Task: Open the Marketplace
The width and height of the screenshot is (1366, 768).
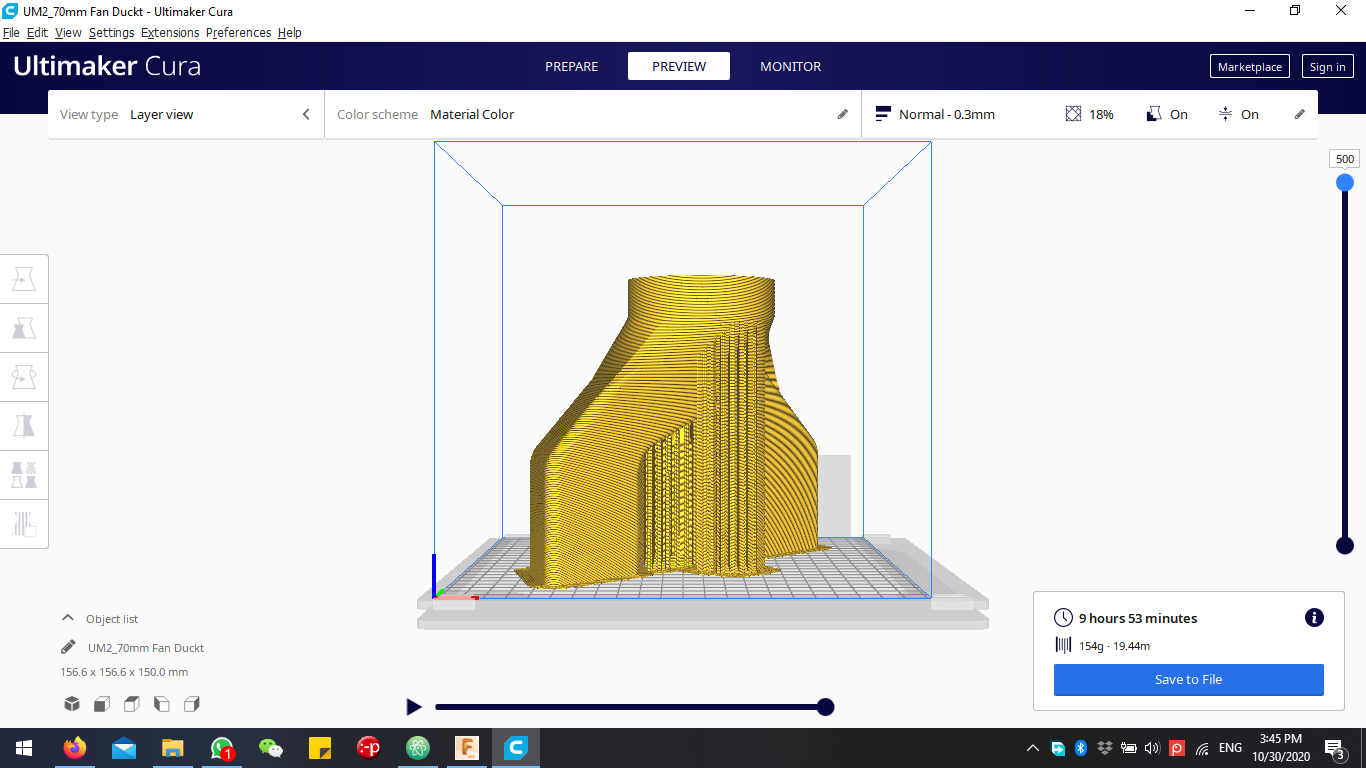Action: (x=1249, y=66)
